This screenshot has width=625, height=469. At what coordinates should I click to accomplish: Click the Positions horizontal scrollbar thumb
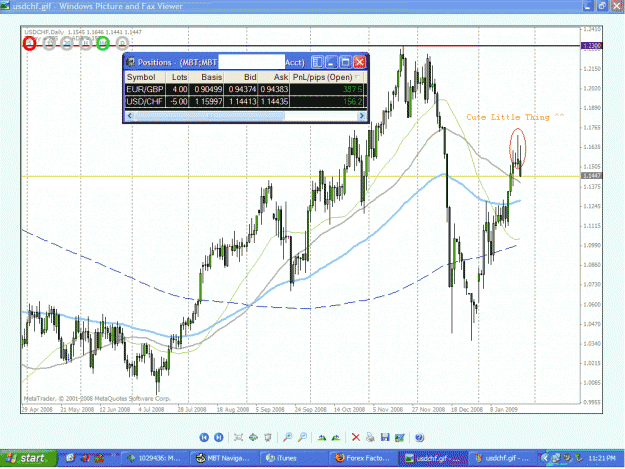point(210,116)
